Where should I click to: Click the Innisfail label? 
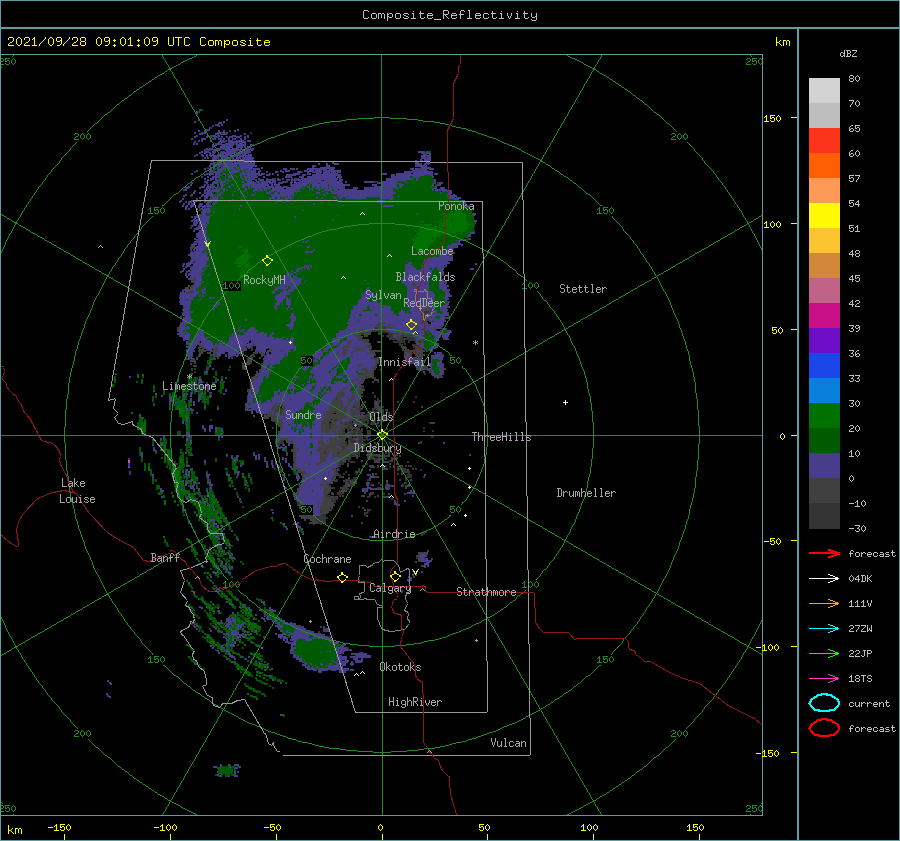[x=404, y=362]
